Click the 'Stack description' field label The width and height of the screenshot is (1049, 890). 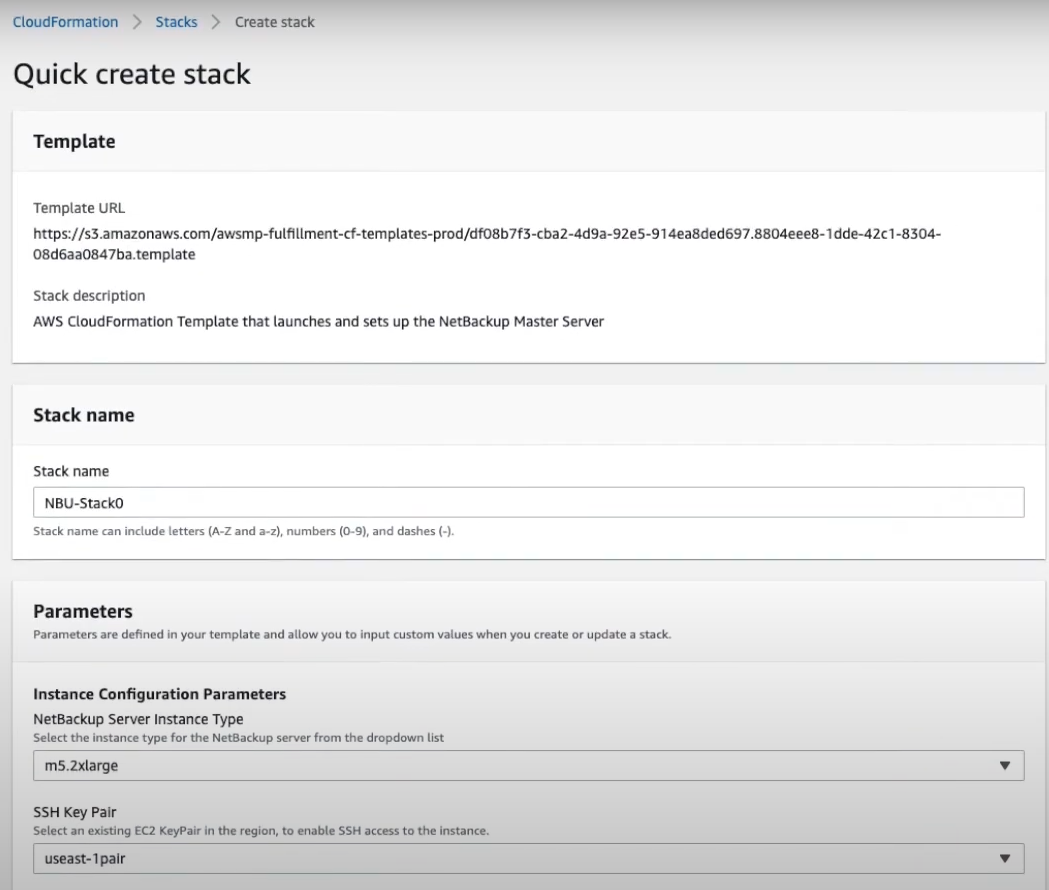coord(89,296)
